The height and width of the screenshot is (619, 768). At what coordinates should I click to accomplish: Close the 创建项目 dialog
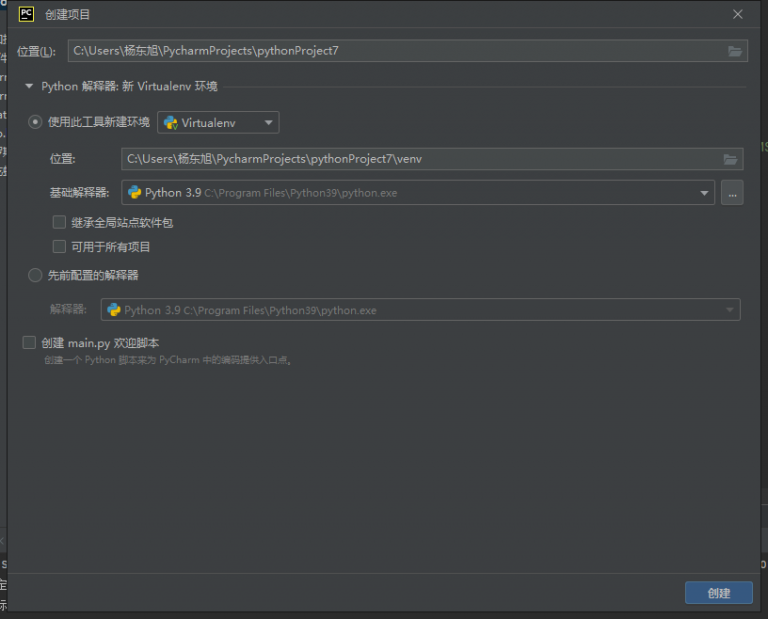tap(738, 14)
